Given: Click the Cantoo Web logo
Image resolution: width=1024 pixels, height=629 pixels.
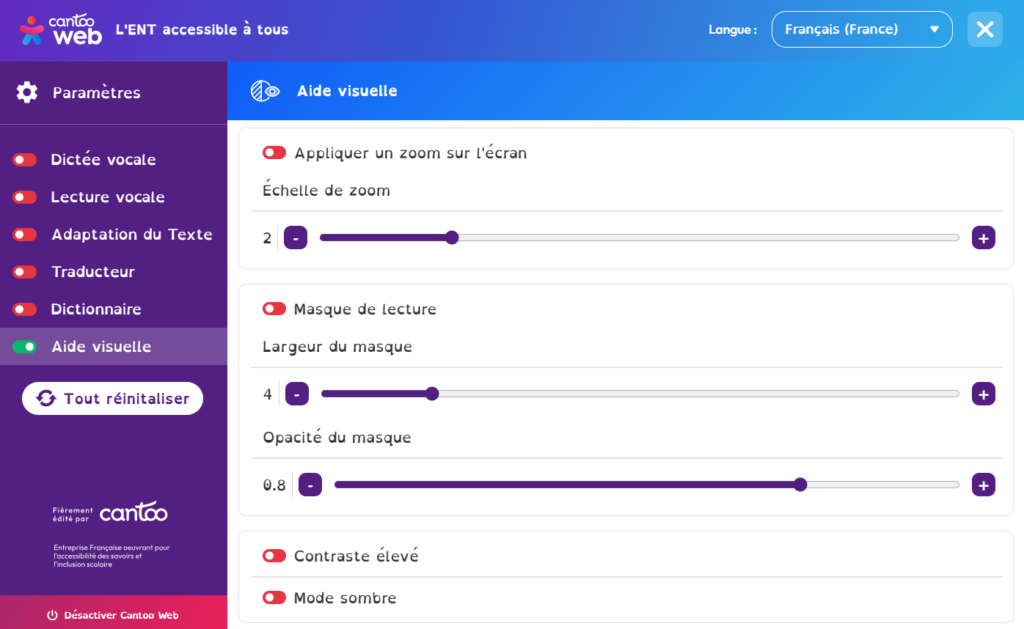Looking at the screenshot, I should point(60,30).
